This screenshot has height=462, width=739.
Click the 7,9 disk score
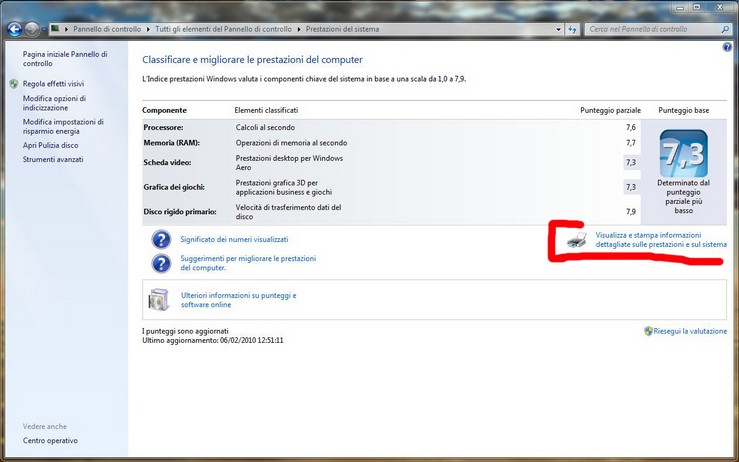coord(631,212)
